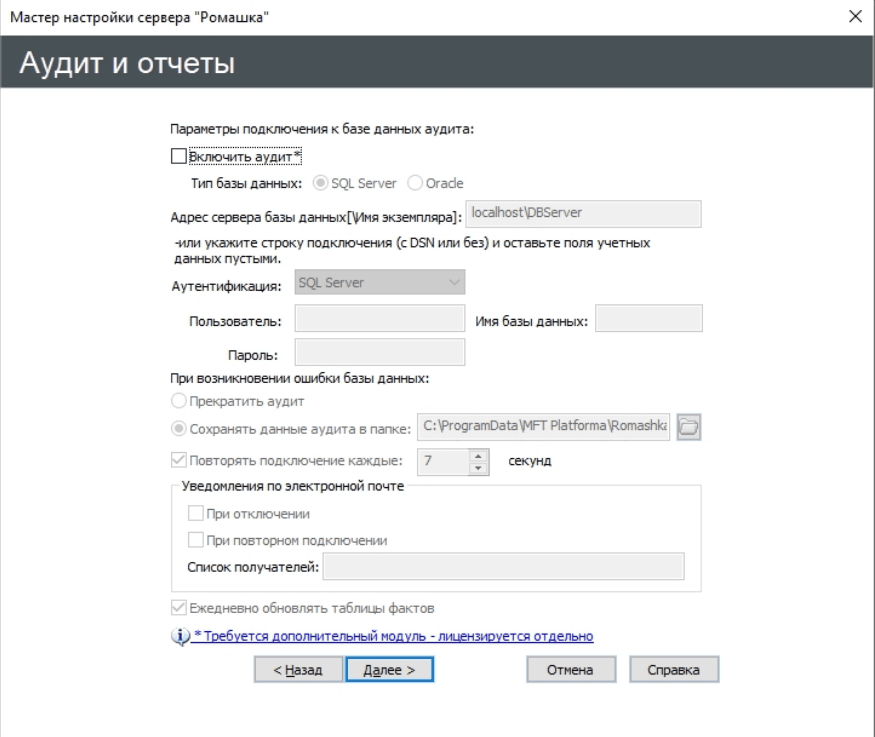Open the «Аутентификация» dropdown
This screenshot has width=875, height=737.
coord(380,283)
